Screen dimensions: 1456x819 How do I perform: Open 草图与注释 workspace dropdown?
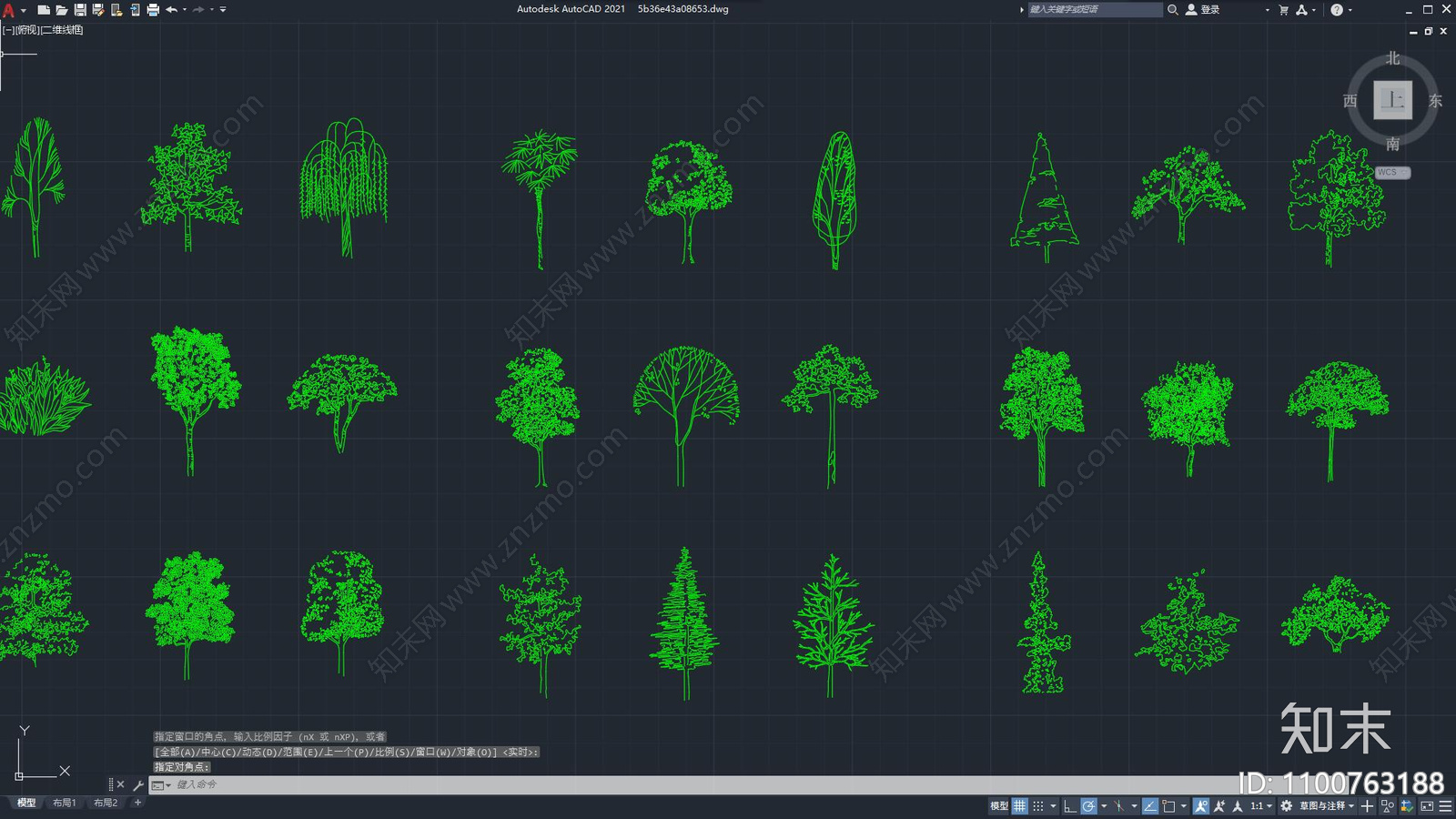(x=1328, y=806)
